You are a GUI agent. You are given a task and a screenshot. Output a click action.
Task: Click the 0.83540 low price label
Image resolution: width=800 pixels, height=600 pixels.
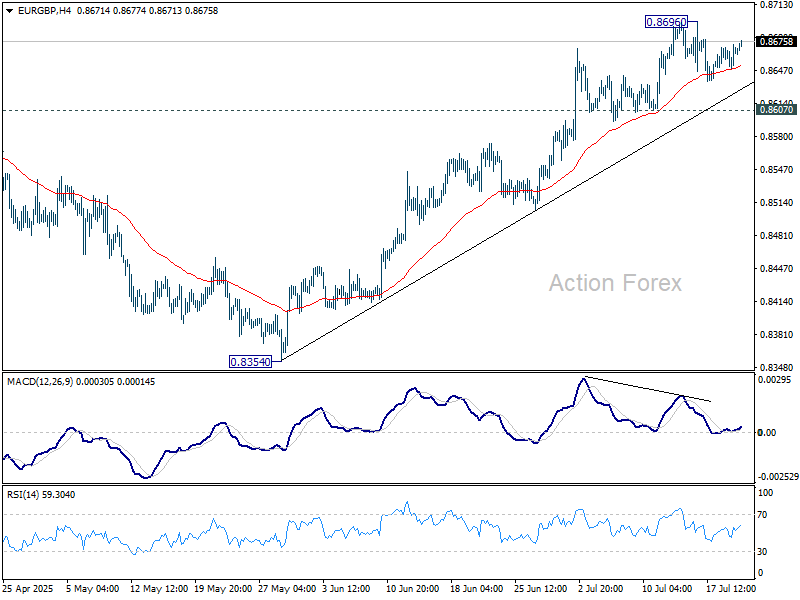point(251,362)
